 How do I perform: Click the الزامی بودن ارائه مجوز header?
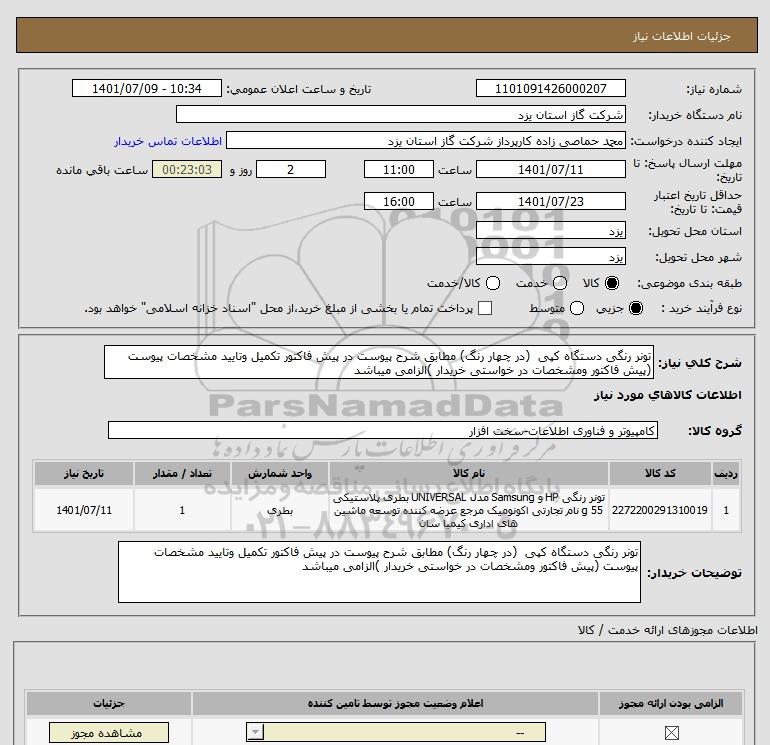point(671,703)
